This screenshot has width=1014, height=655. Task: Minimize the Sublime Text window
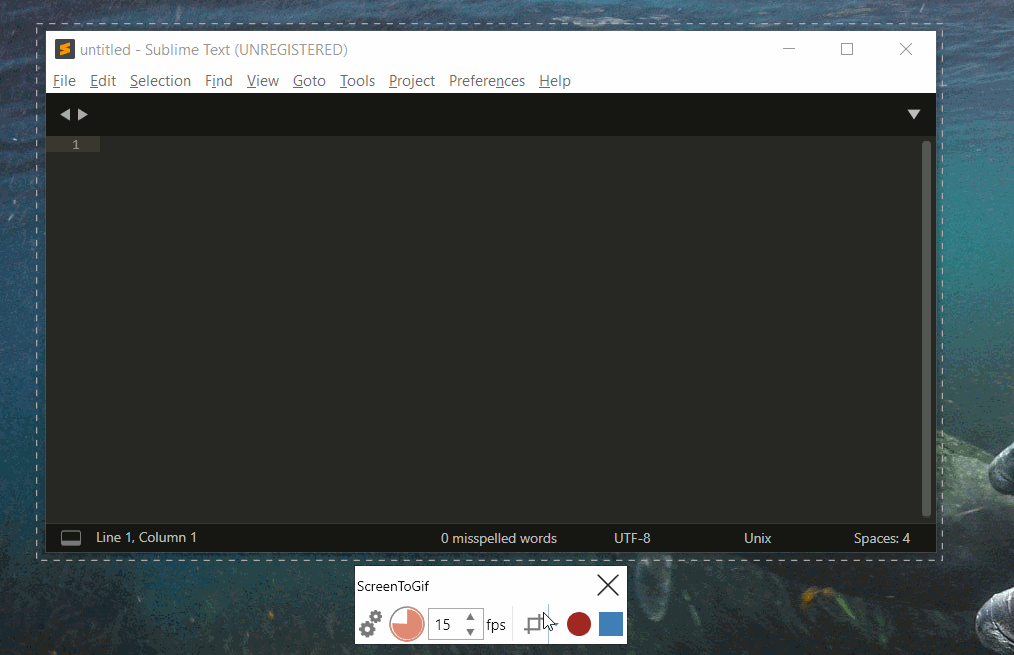pyautogui.click(x=789, y=49)
